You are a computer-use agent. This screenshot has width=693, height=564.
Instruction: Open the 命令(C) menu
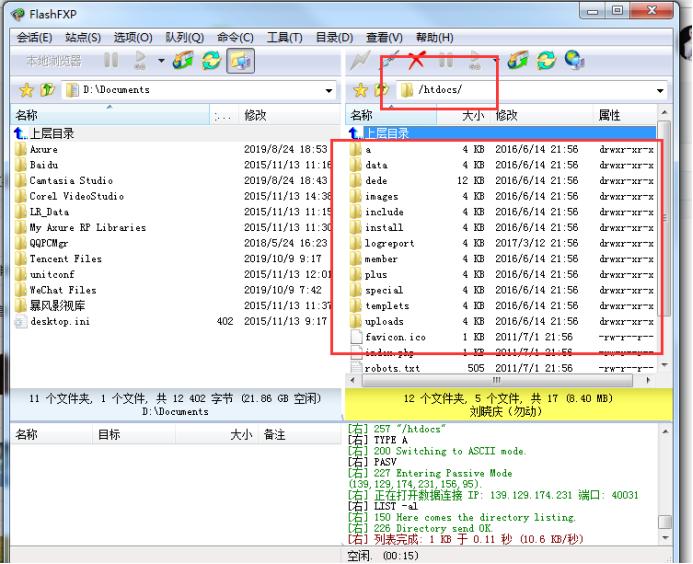(x=235, y=38)
